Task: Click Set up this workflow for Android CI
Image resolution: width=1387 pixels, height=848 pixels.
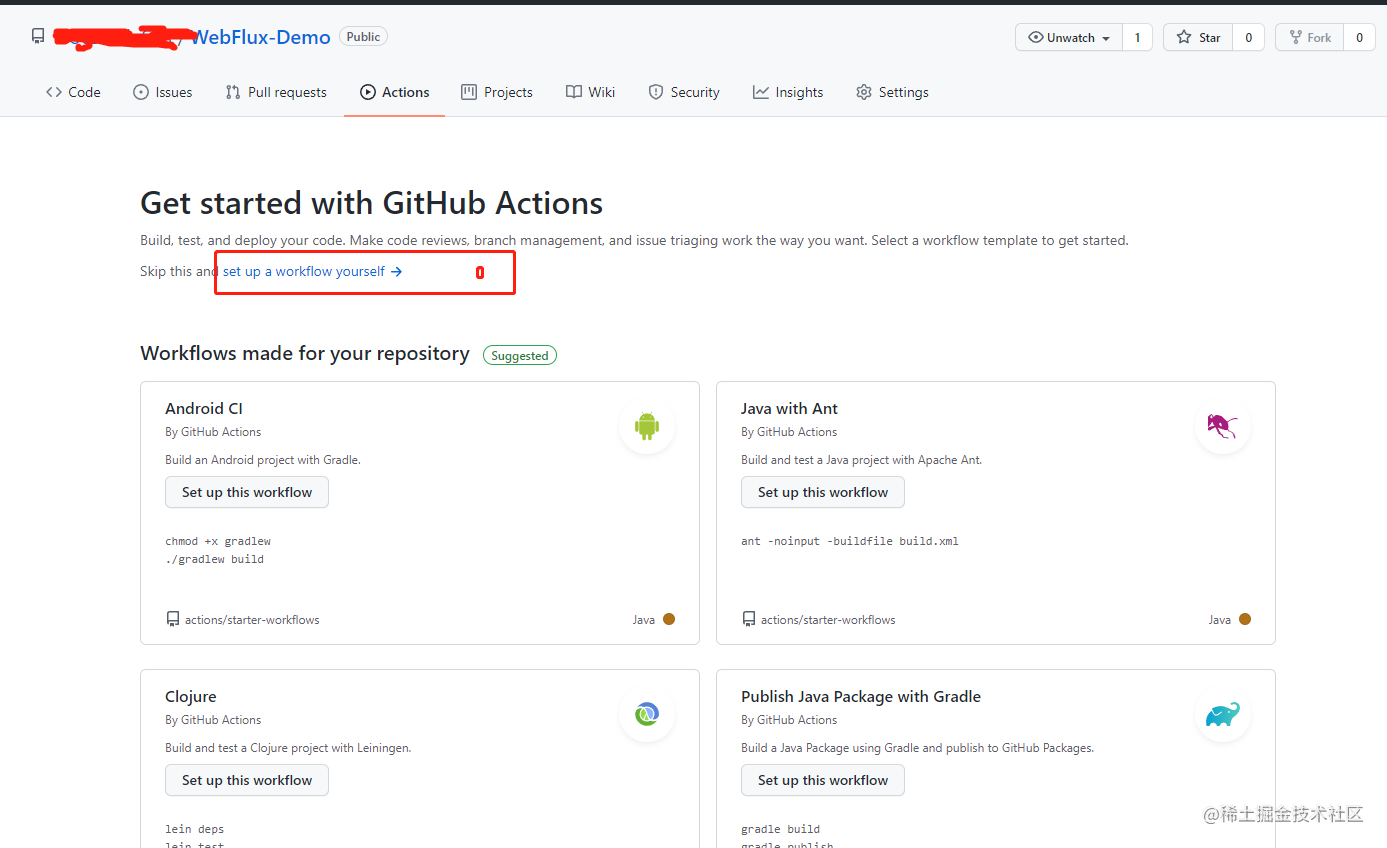Action: [246, 492]
